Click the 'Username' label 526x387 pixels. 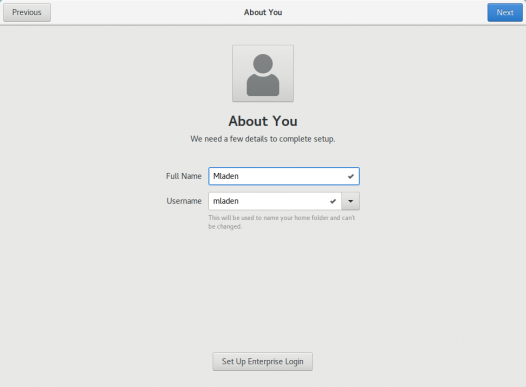[x=184, y=201]
